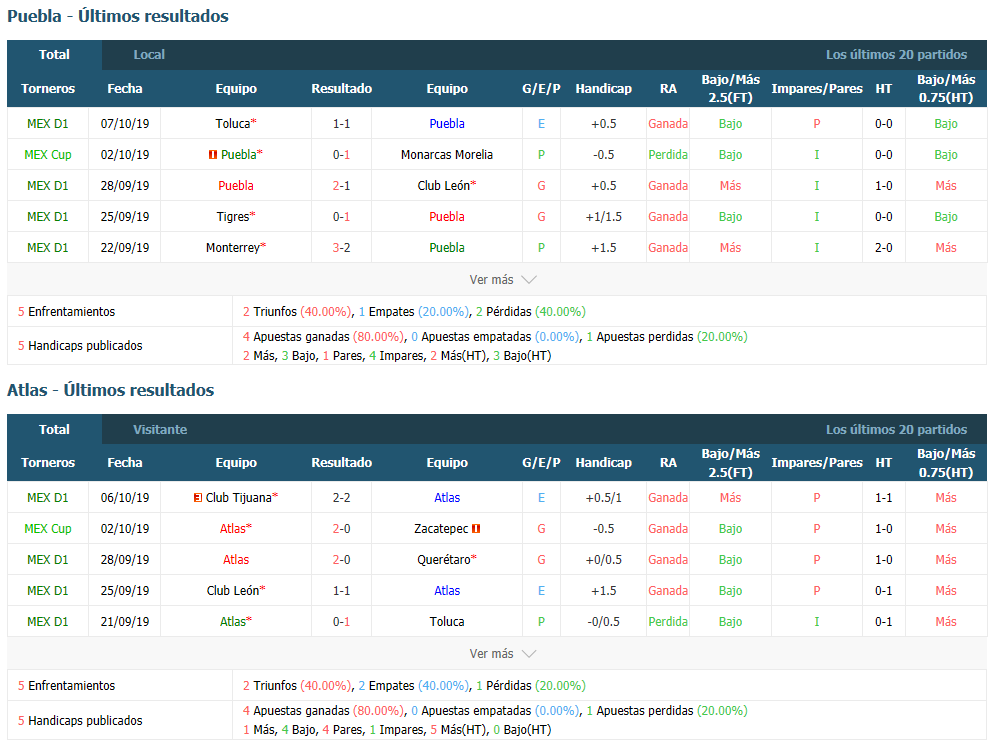Click the Atlas - Últimos resultados heading
The image size is (996, 744).
(x=111, y=390)
